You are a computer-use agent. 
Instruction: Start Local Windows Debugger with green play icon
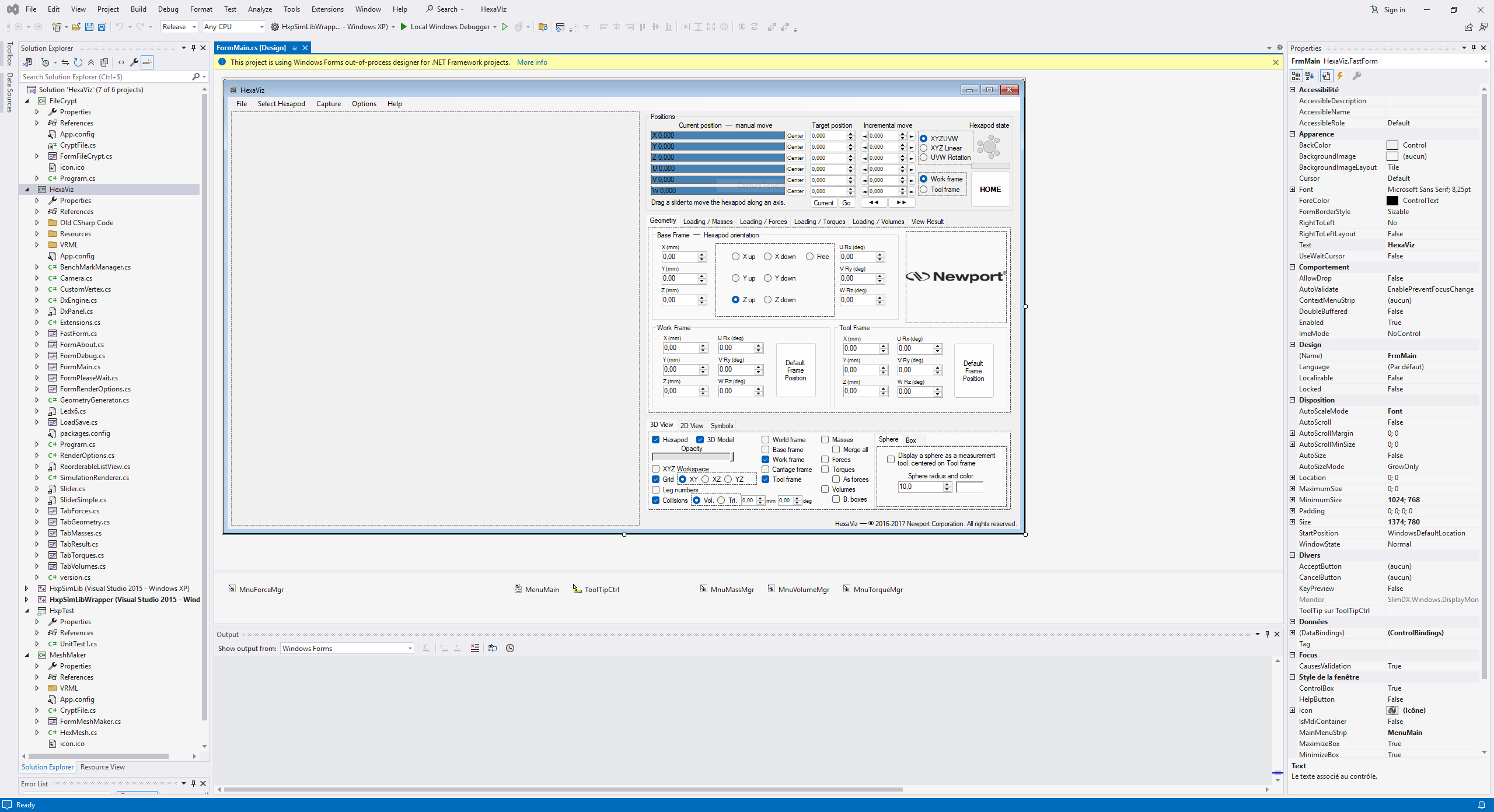[403, 27]
